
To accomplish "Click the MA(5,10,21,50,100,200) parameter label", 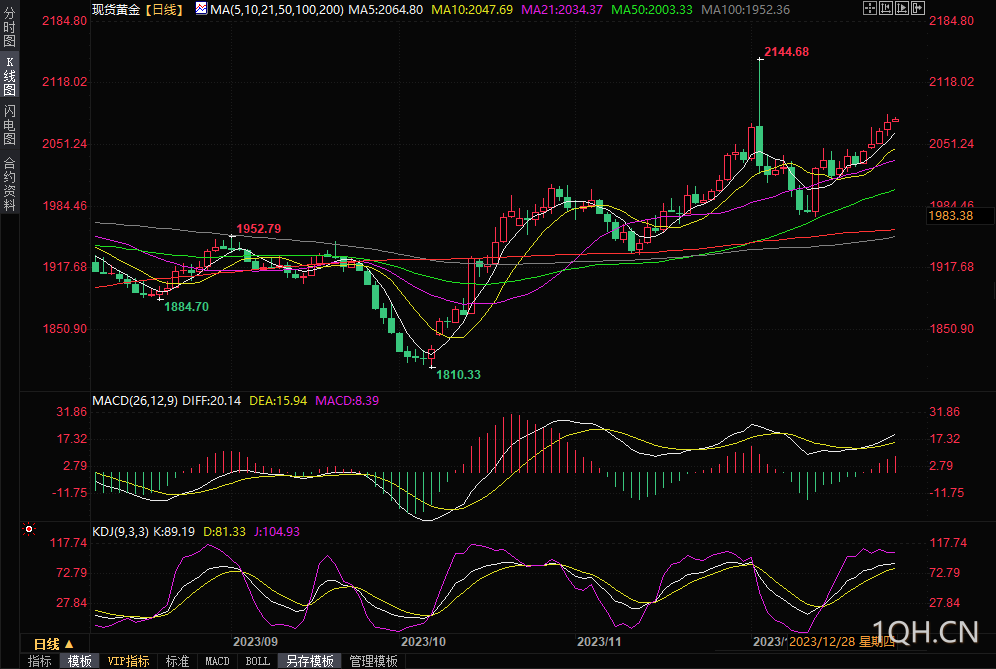I will pos(277,9).
